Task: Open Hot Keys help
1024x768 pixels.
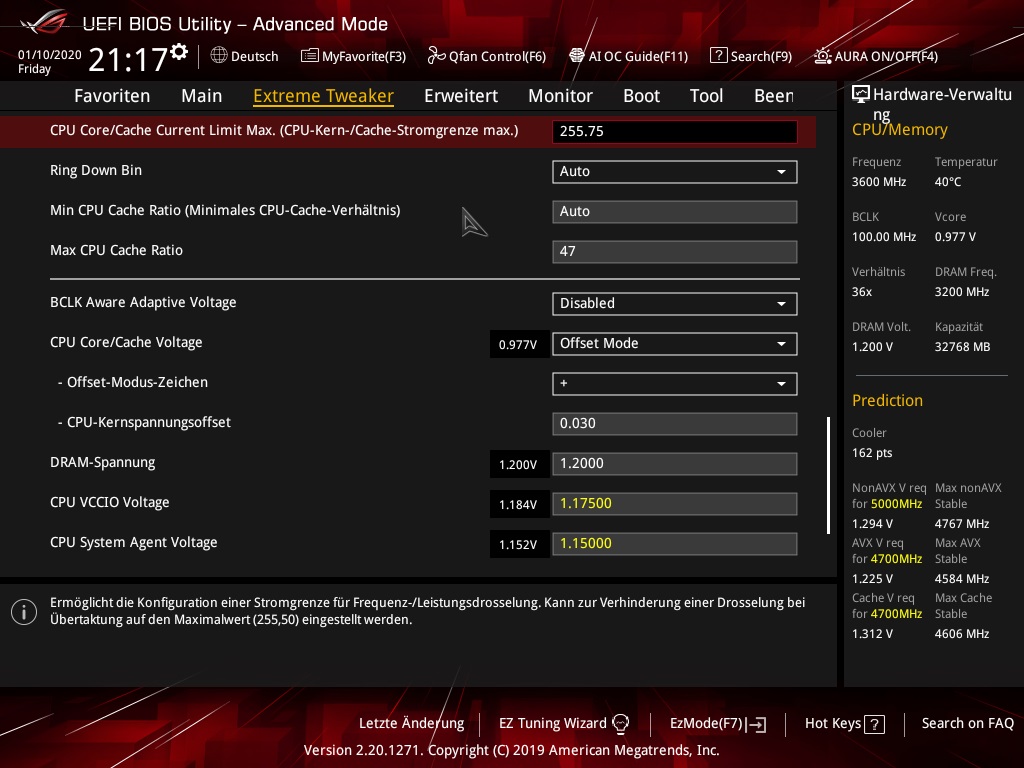Action: (844, 724)
